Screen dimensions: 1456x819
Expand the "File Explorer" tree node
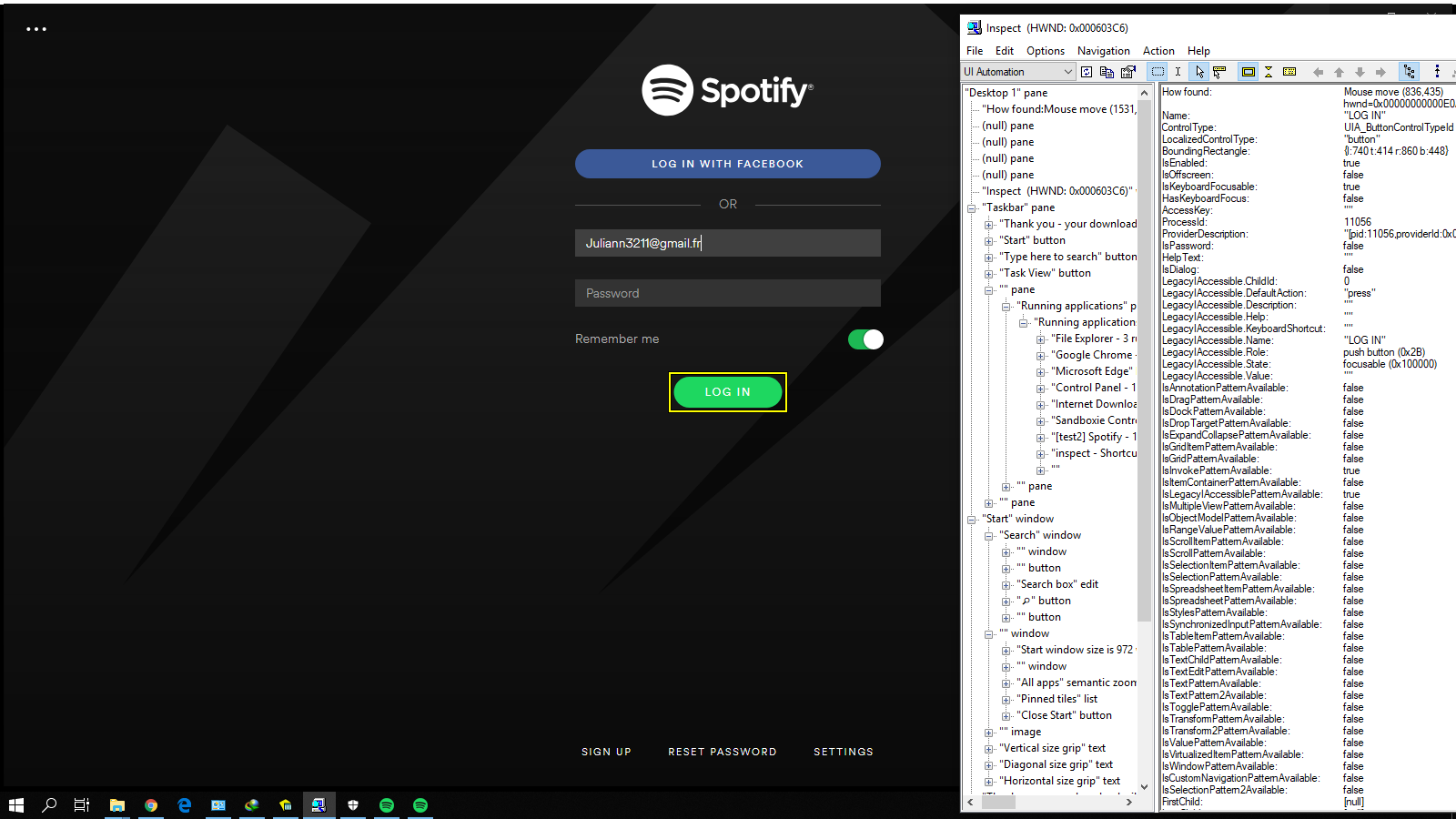[x=1041, y=339]
